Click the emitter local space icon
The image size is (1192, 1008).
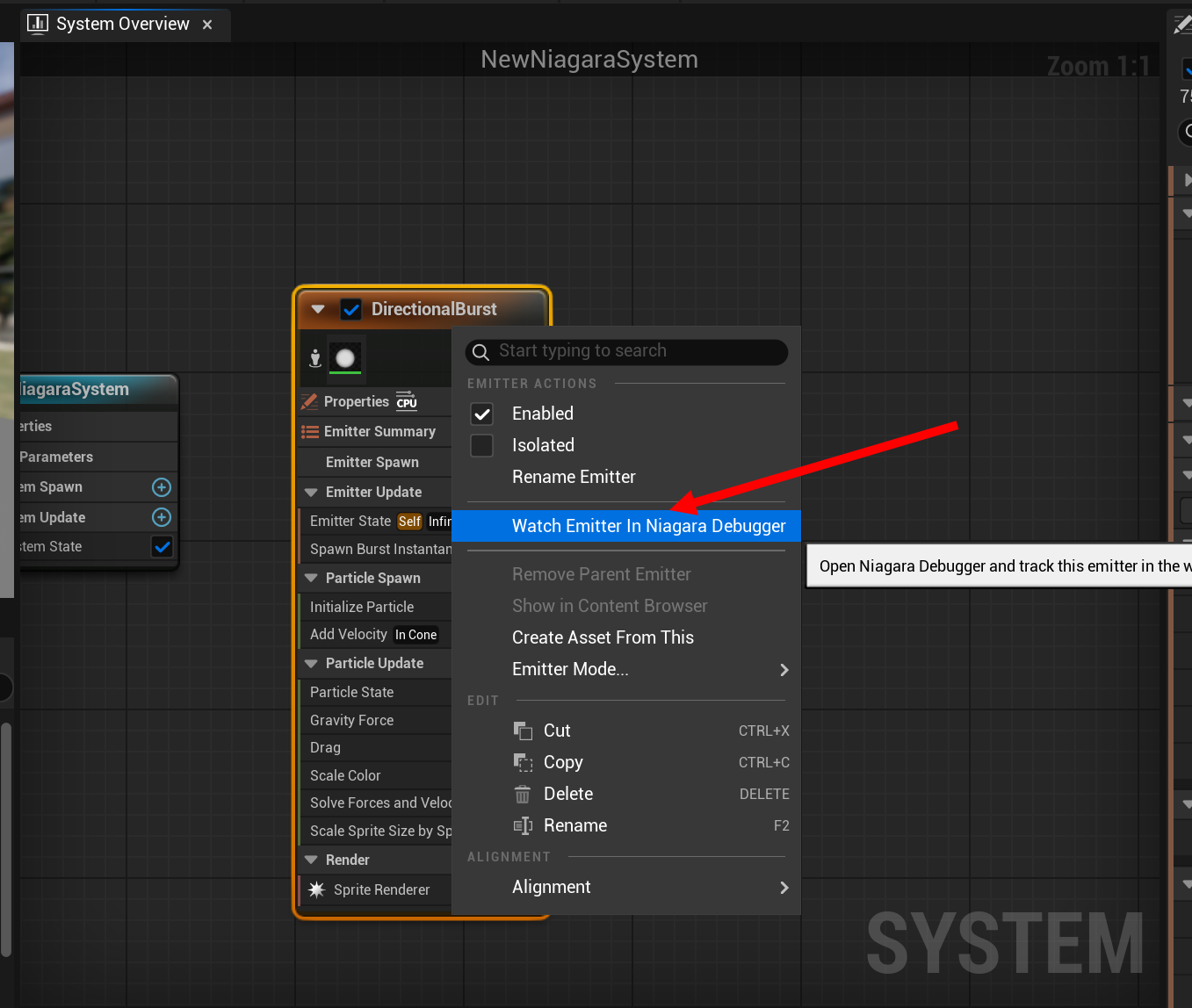tap(315, 357)
